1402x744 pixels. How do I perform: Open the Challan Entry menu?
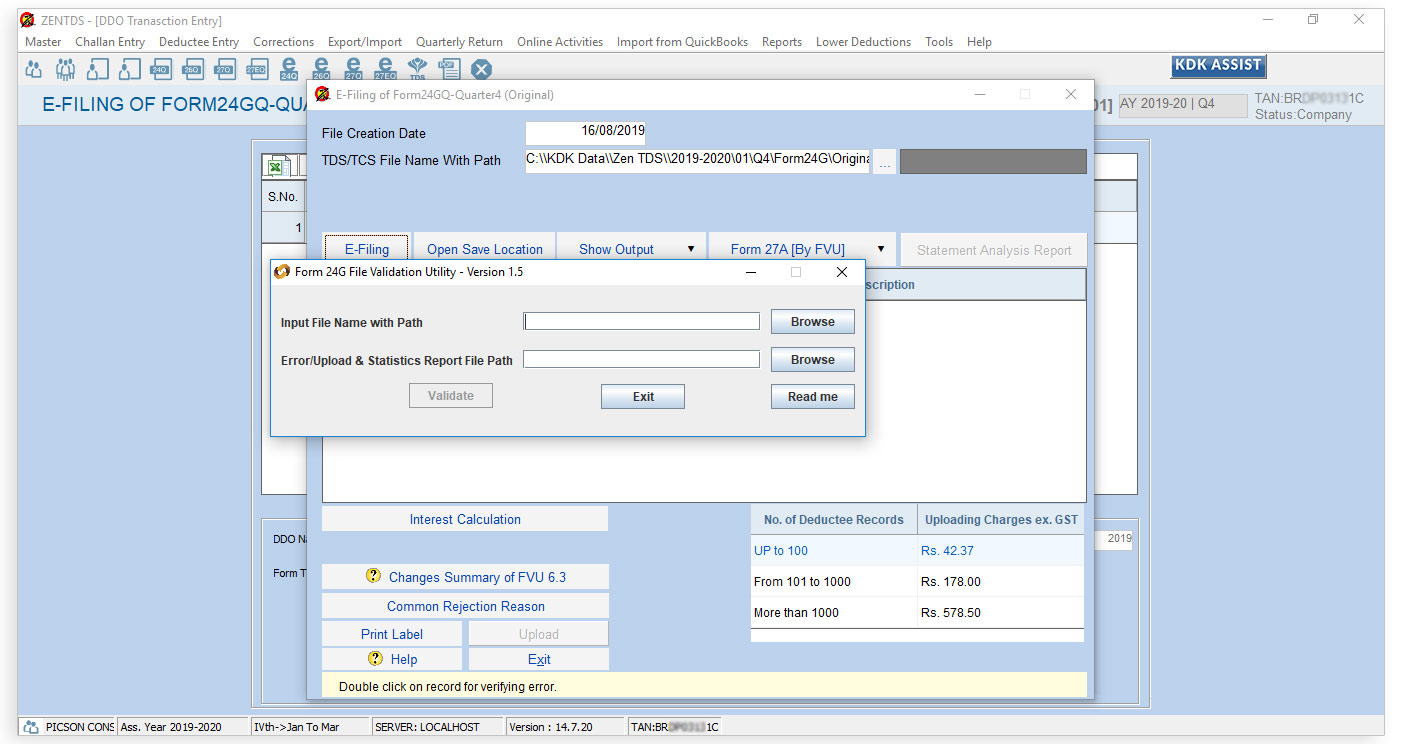click(110, 42)
